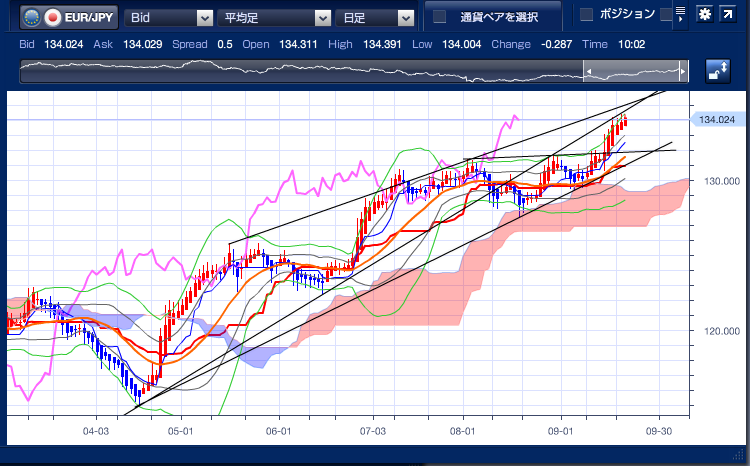Click the 134.024 current price label
This screenshot has height=466, width=752.
coord(717,119)
